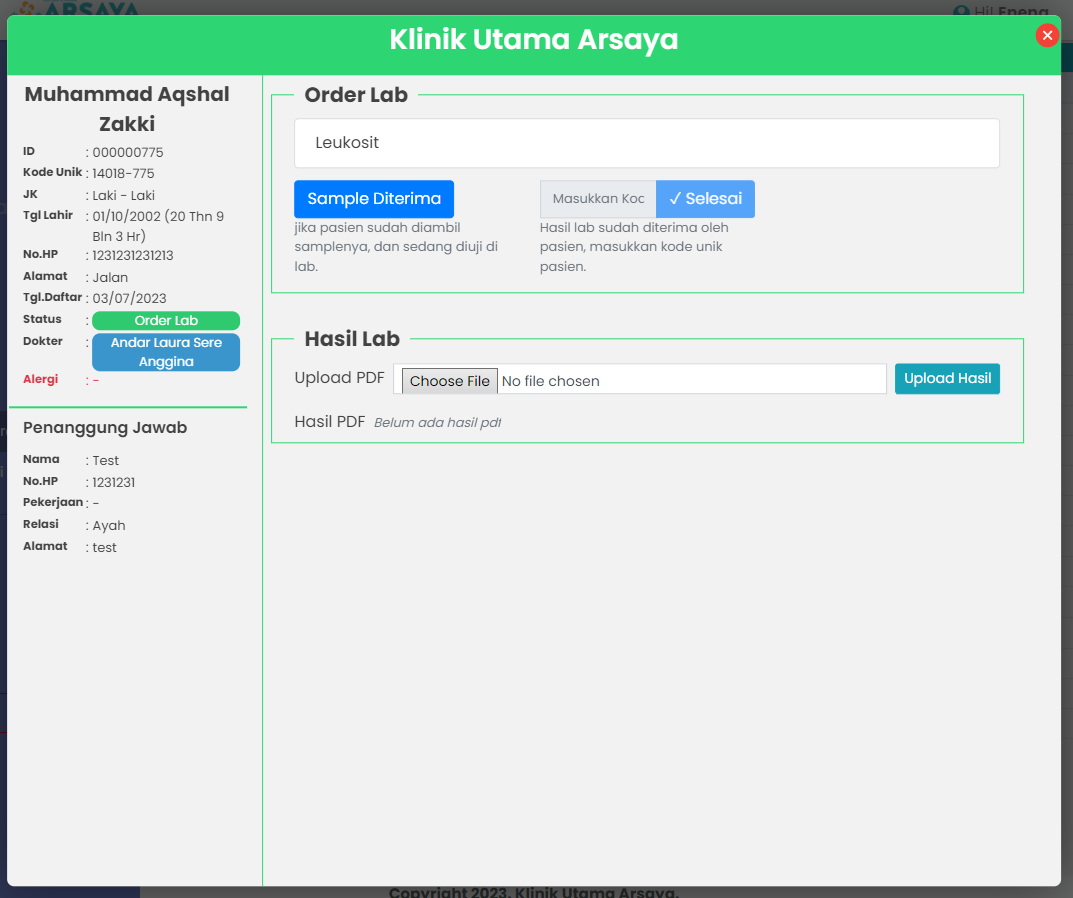Click the user profile icon beside Hi! greeting

click(962, 12)
